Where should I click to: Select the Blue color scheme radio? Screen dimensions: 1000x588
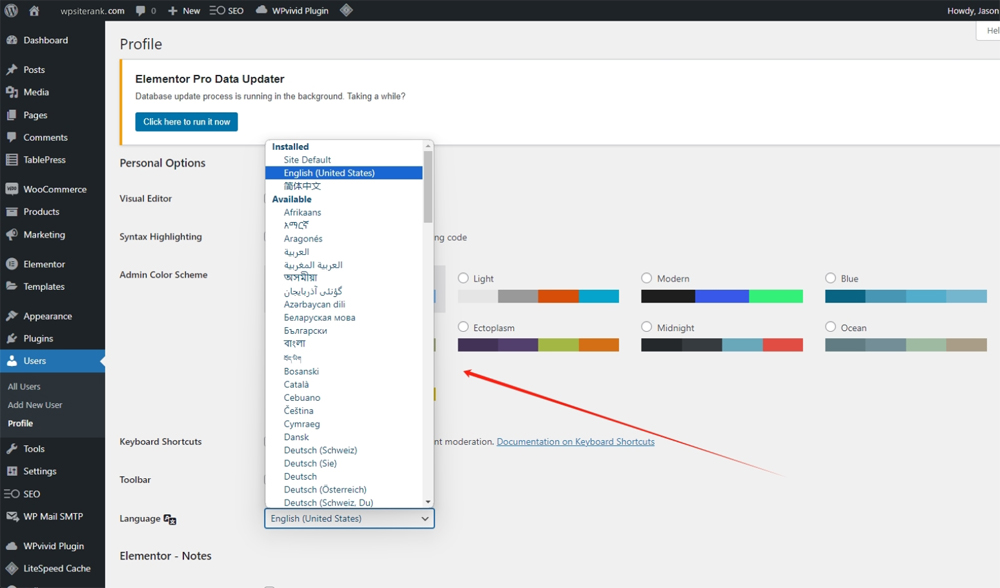point(830,278)
